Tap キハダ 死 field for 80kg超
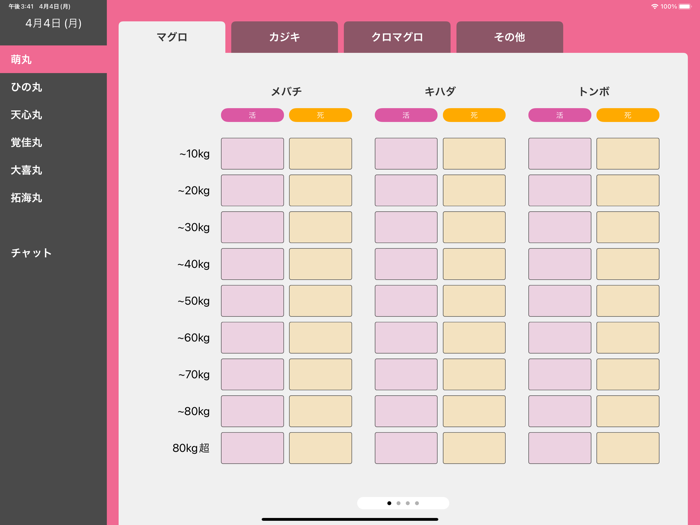Viewport: 700px width, 525px height. [x=474, y=448]
